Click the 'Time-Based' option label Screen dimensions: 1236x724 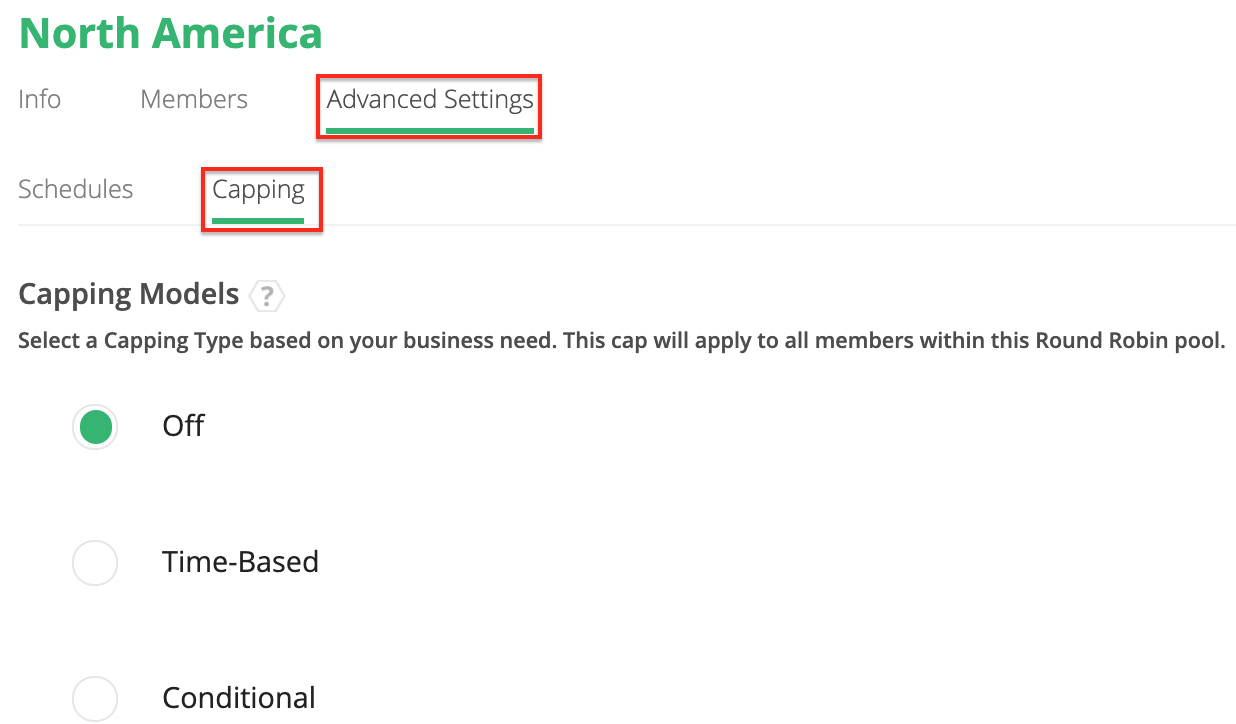pos(240,562)
